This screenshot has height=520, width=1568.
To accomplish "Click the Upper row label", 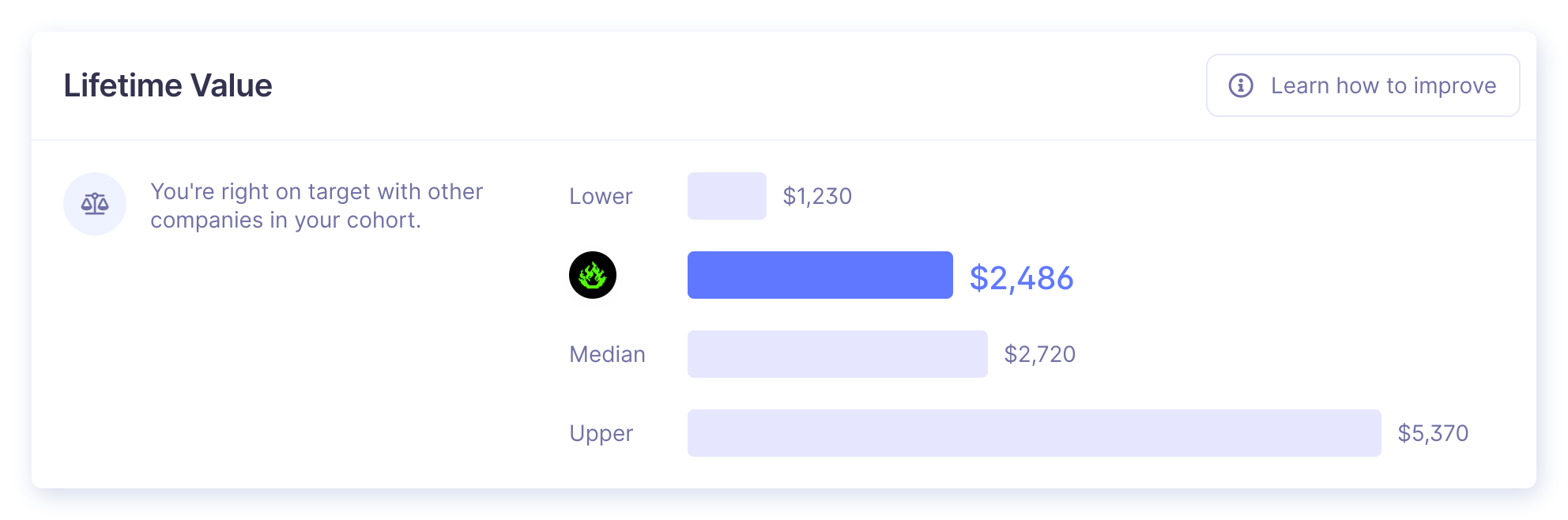I will (x=601, y=434).
